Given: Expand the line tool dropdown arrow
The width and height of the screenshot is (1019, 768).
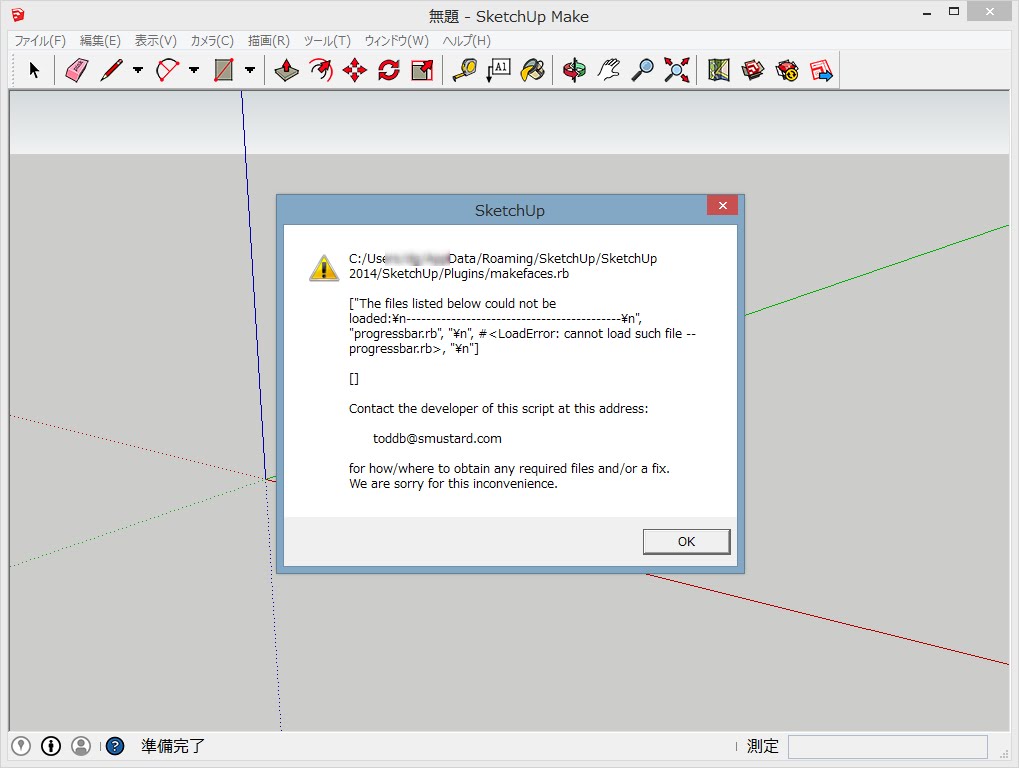Looking at the screenshot, I should click(138, 70).
